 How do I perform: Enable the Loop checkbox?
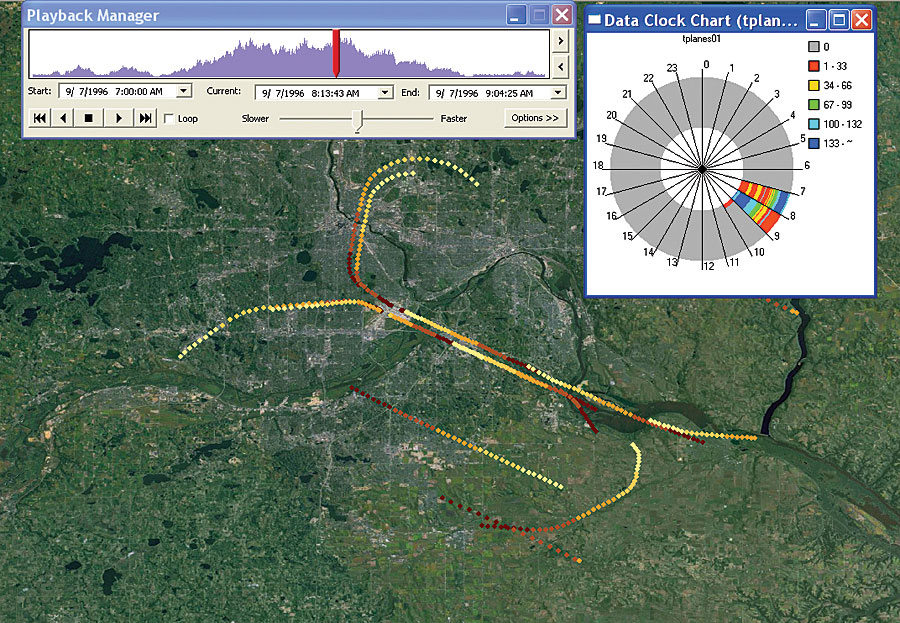(169, 118)
